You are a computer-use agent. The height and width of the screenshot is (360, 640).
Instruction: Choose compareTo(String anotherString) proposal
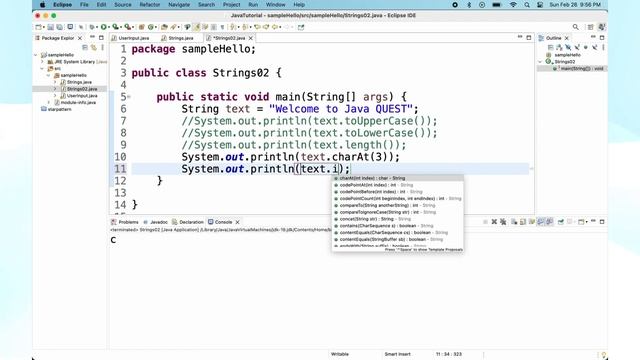point(398,205)
